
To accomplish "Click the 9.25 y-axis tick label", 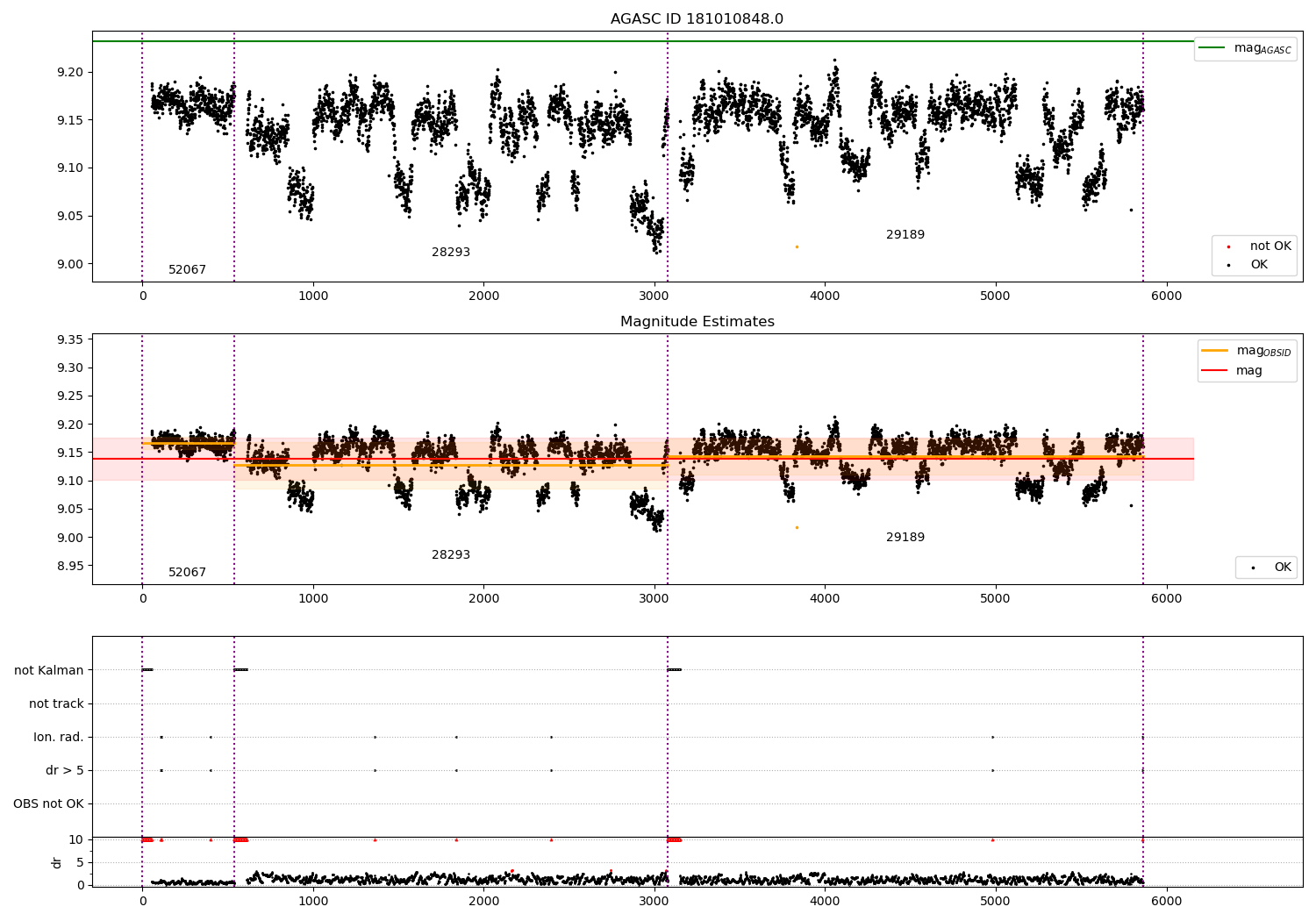I will click(70, 396).
